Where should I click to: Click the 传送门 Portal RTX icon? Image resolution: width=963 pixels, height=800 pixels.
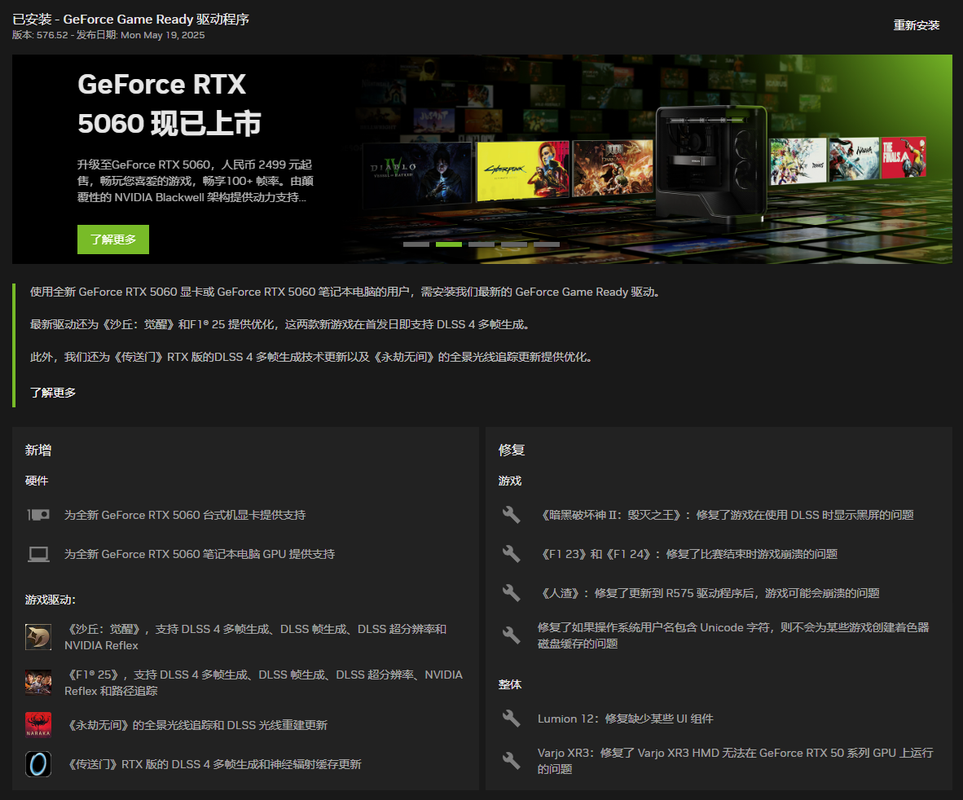(x=38, y=764)
